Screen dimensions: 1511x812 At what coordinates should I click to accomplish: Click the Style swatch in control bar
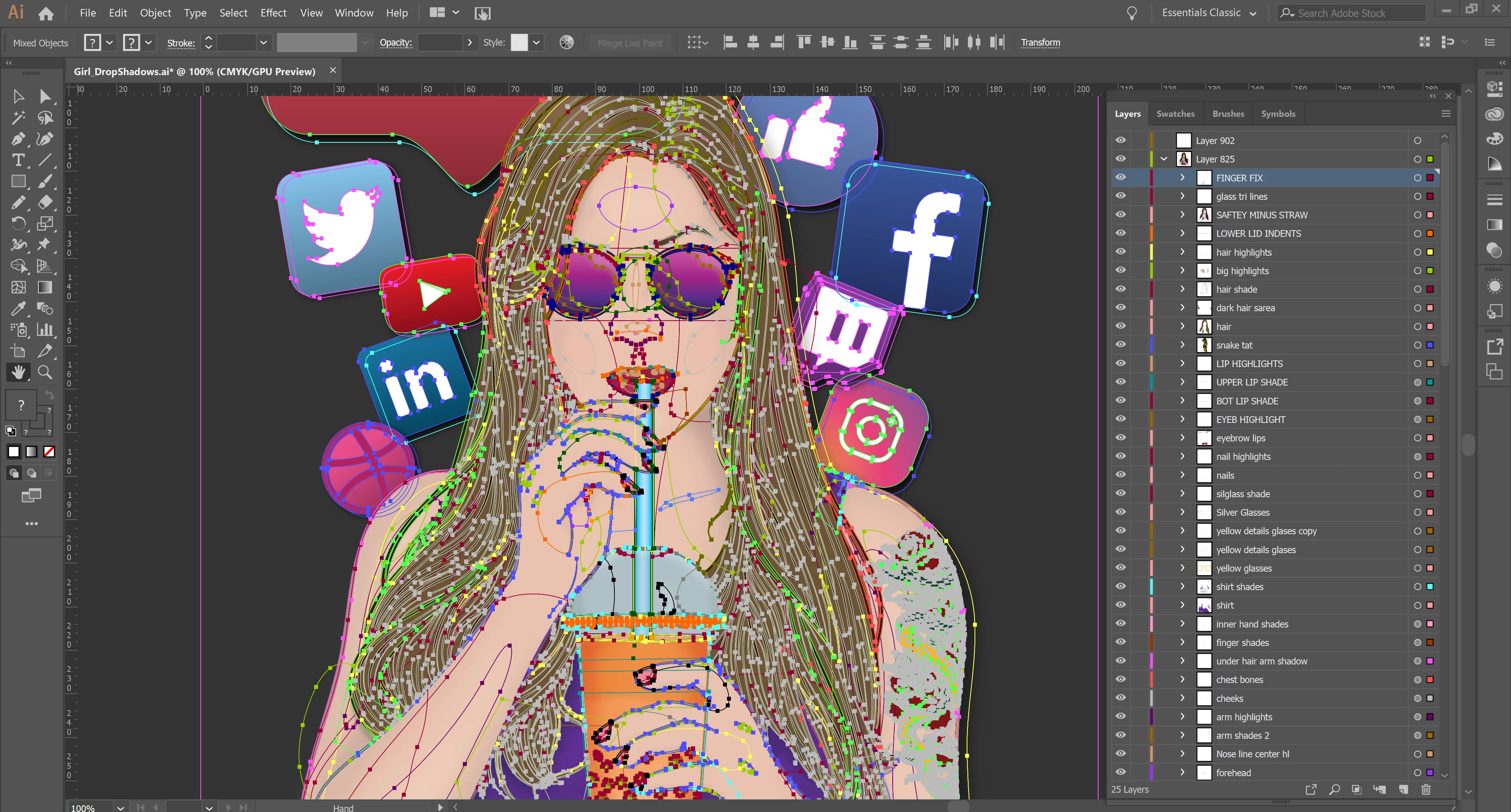pyautogui.click(x=519, y=42)
